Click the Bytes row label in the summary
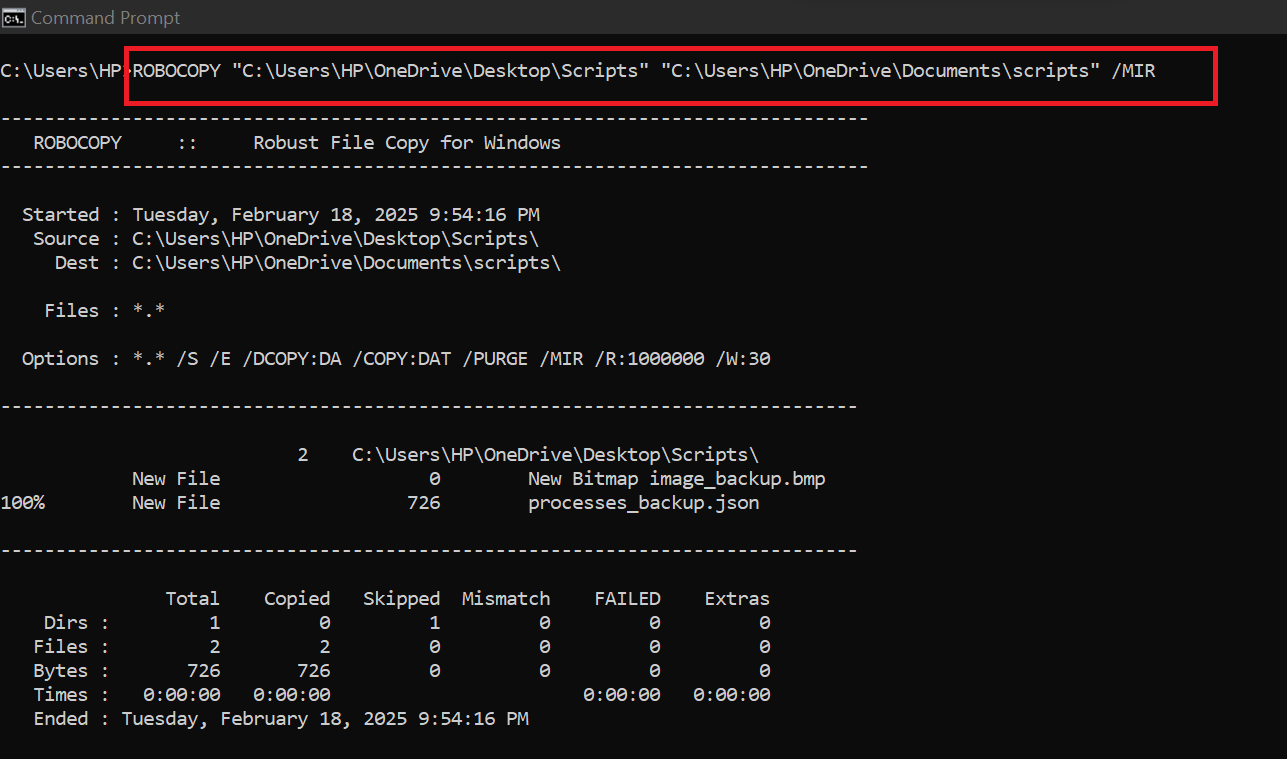Screen dimensions: 1287x759 [x=60, y=671]
